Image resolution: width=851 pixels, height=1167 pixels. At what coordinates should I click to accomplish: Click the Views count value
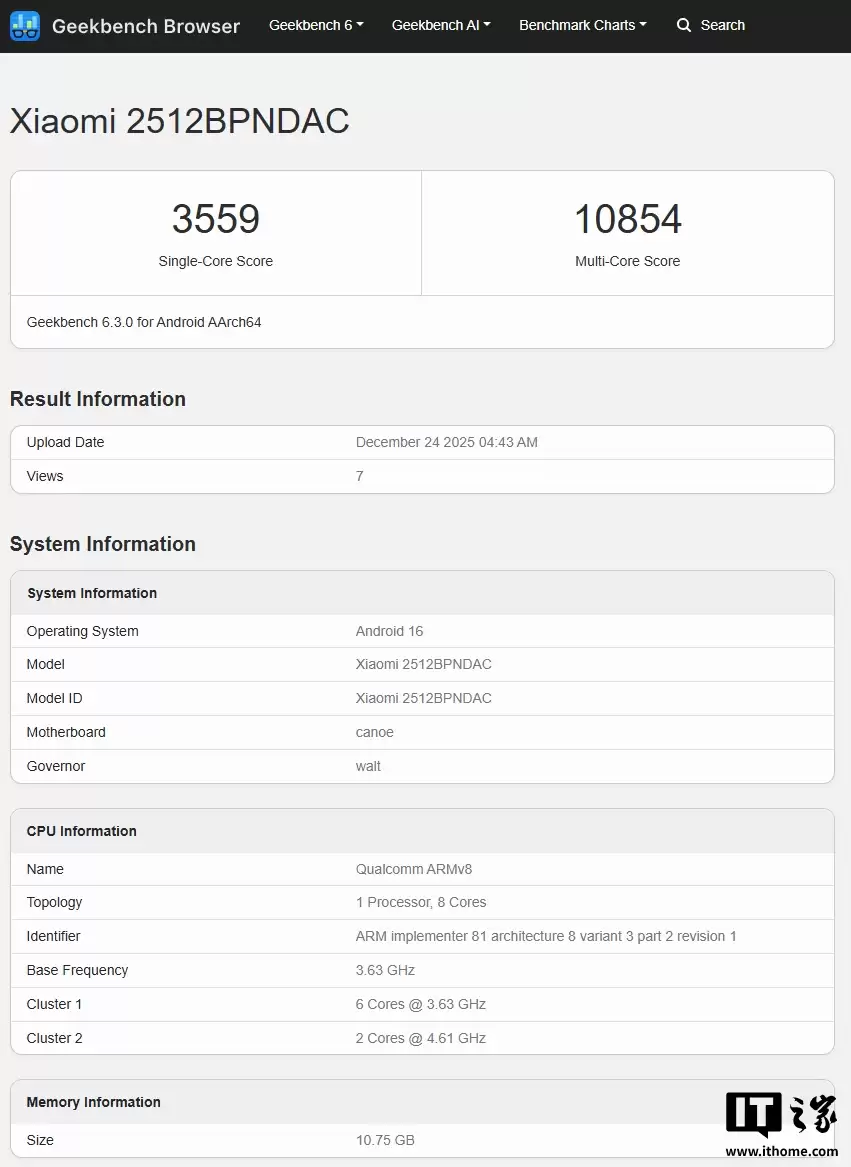359,476
